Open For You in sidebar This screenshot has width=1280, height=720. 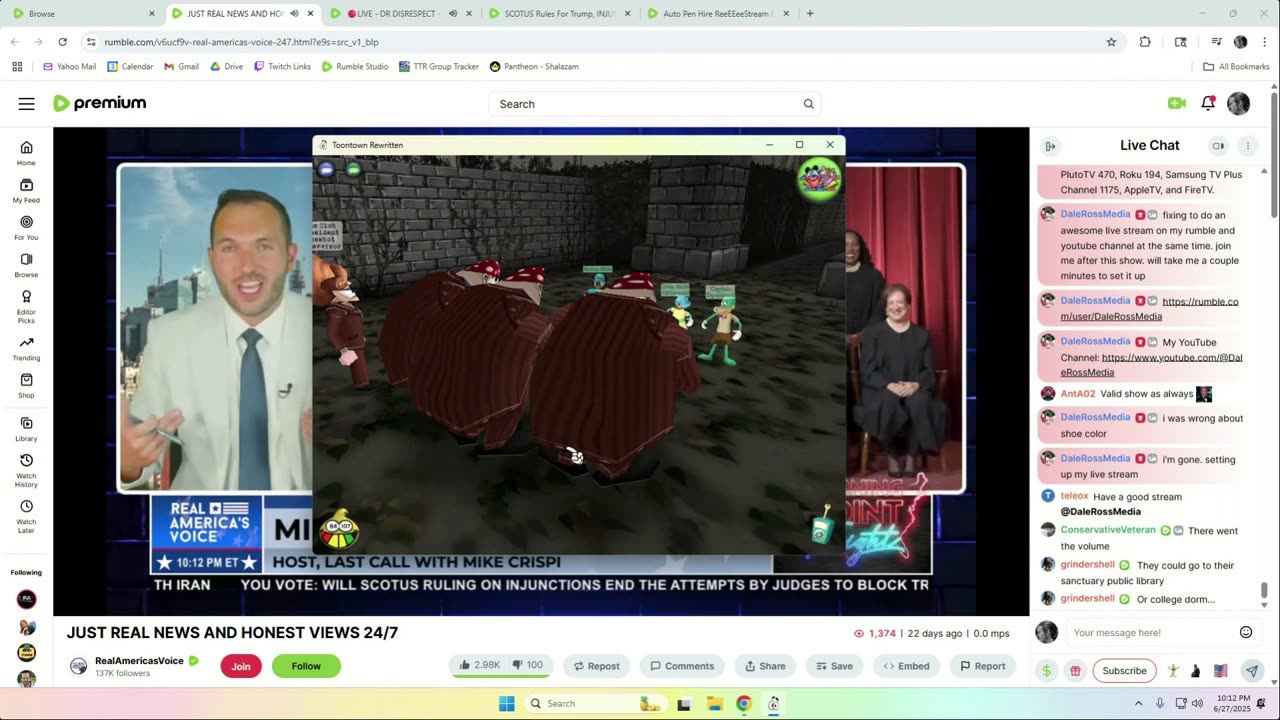click(x=26, y=227)
